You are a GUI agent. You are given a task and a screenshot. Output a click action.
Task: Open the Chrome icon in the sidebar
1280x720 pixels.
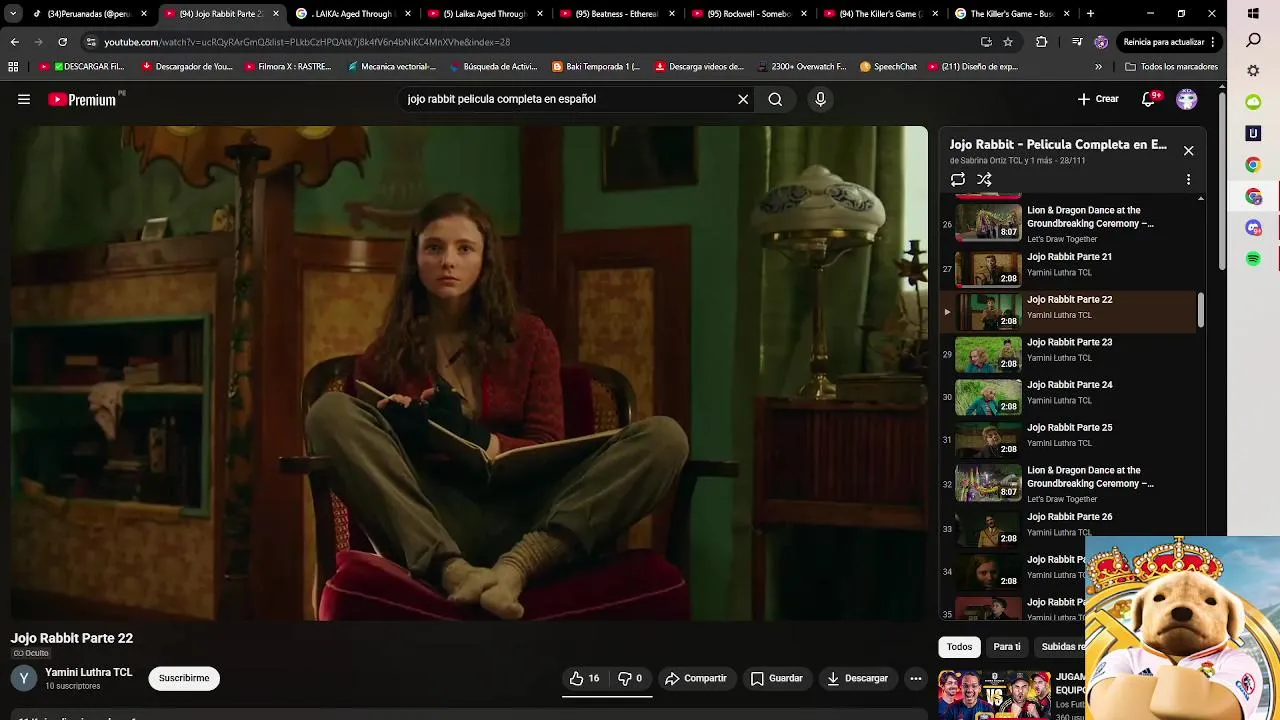click(x=1254, y=165)
